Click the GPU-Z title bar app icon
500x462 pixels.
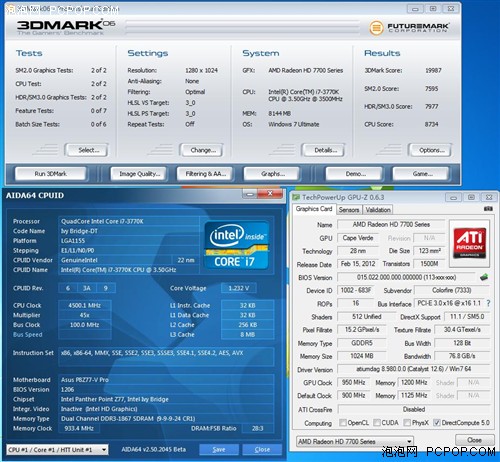tap(296, 197)
